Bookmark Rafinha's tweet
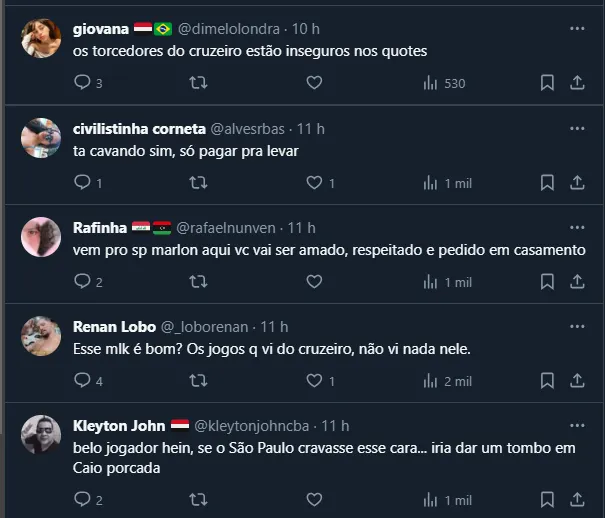 (547, 282)
